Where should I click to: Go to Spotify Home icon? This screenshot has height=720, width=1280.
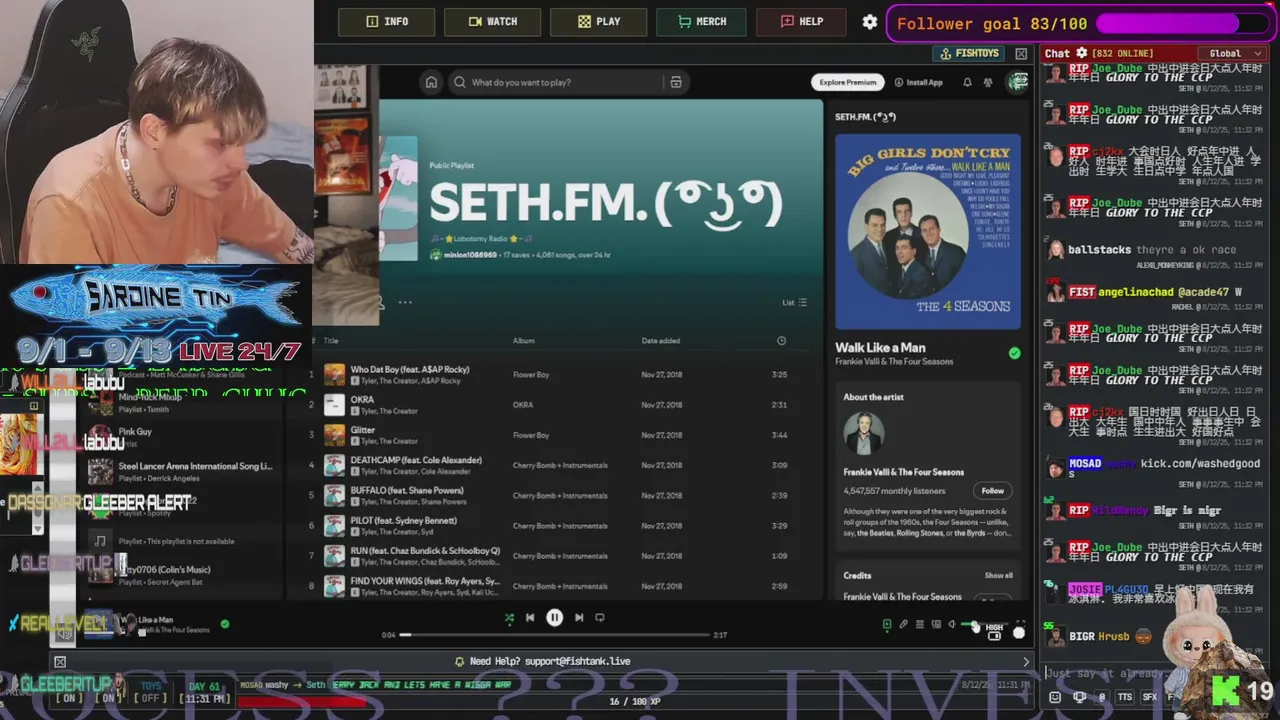click(x=431, y=82)
